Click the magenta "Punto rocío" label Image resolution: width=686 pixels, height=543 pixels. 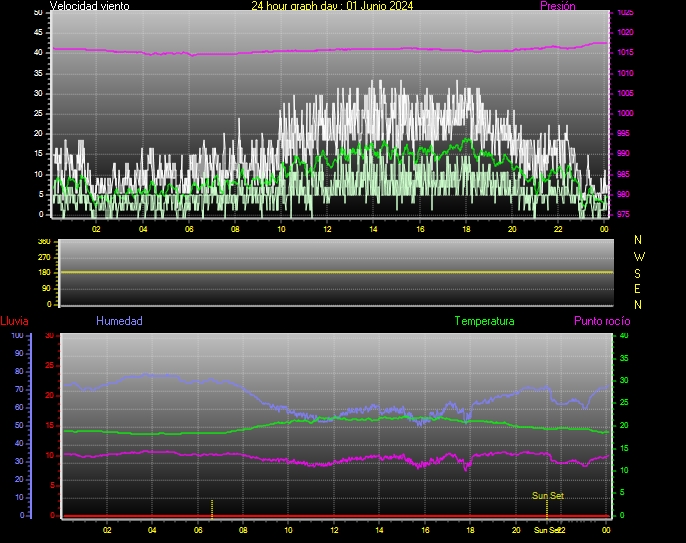click(602, 321)
